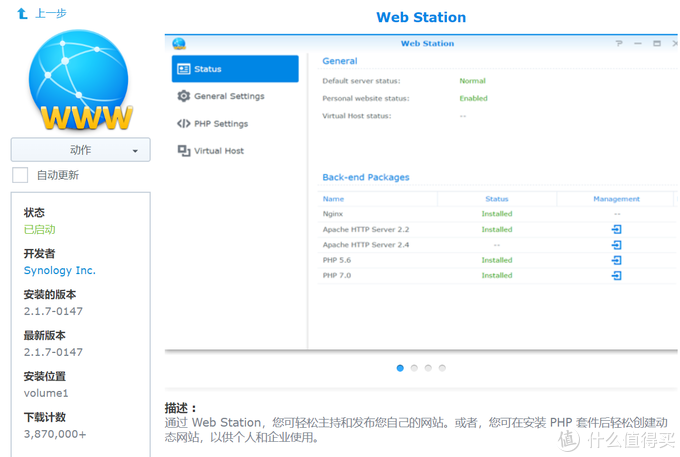Show the first screenshot via carousel dot
680x457 pixels.
(x=400, y=368)
